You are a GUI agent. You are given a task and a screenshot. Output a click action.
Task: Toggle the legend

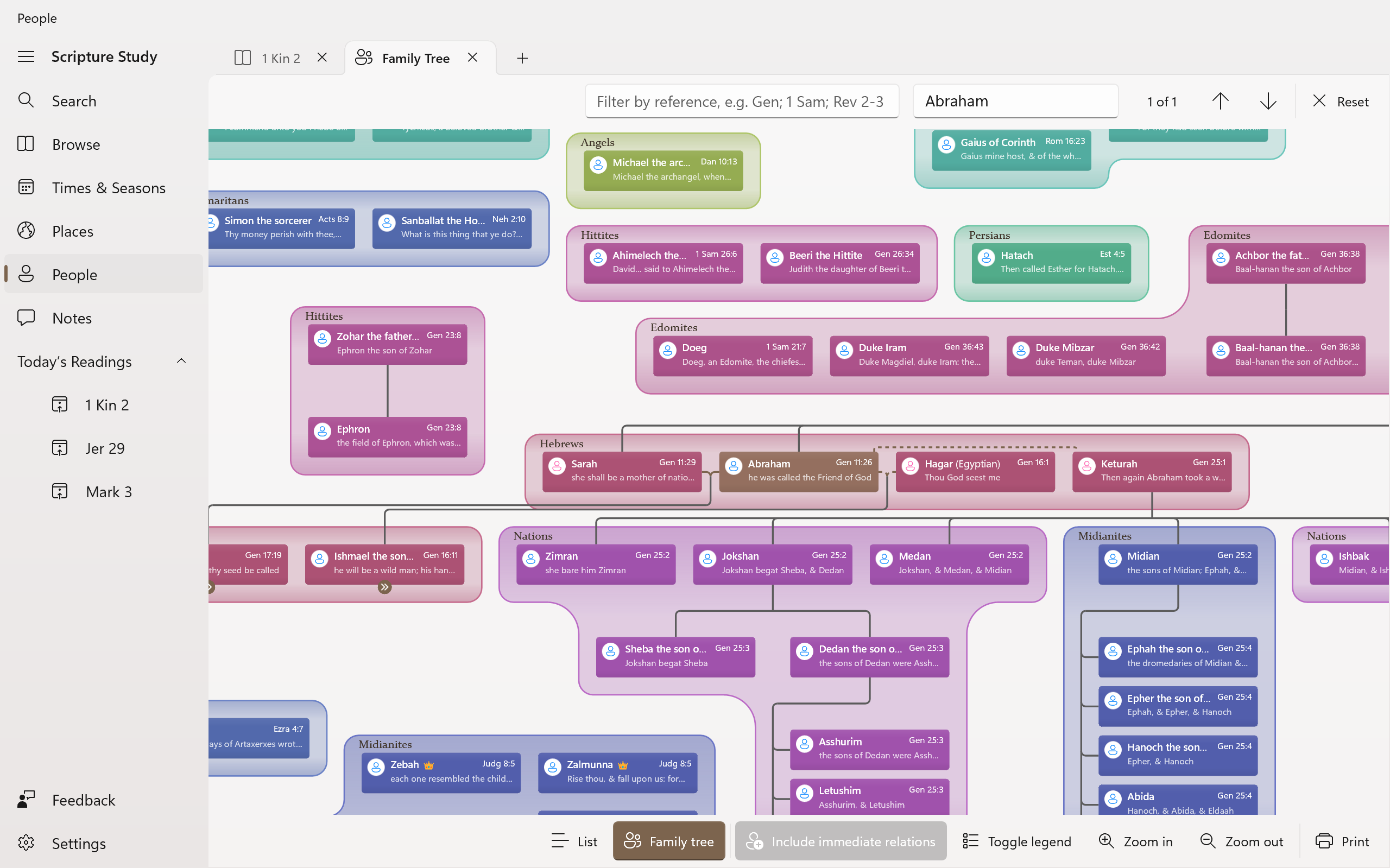(x=1017, y=841)
